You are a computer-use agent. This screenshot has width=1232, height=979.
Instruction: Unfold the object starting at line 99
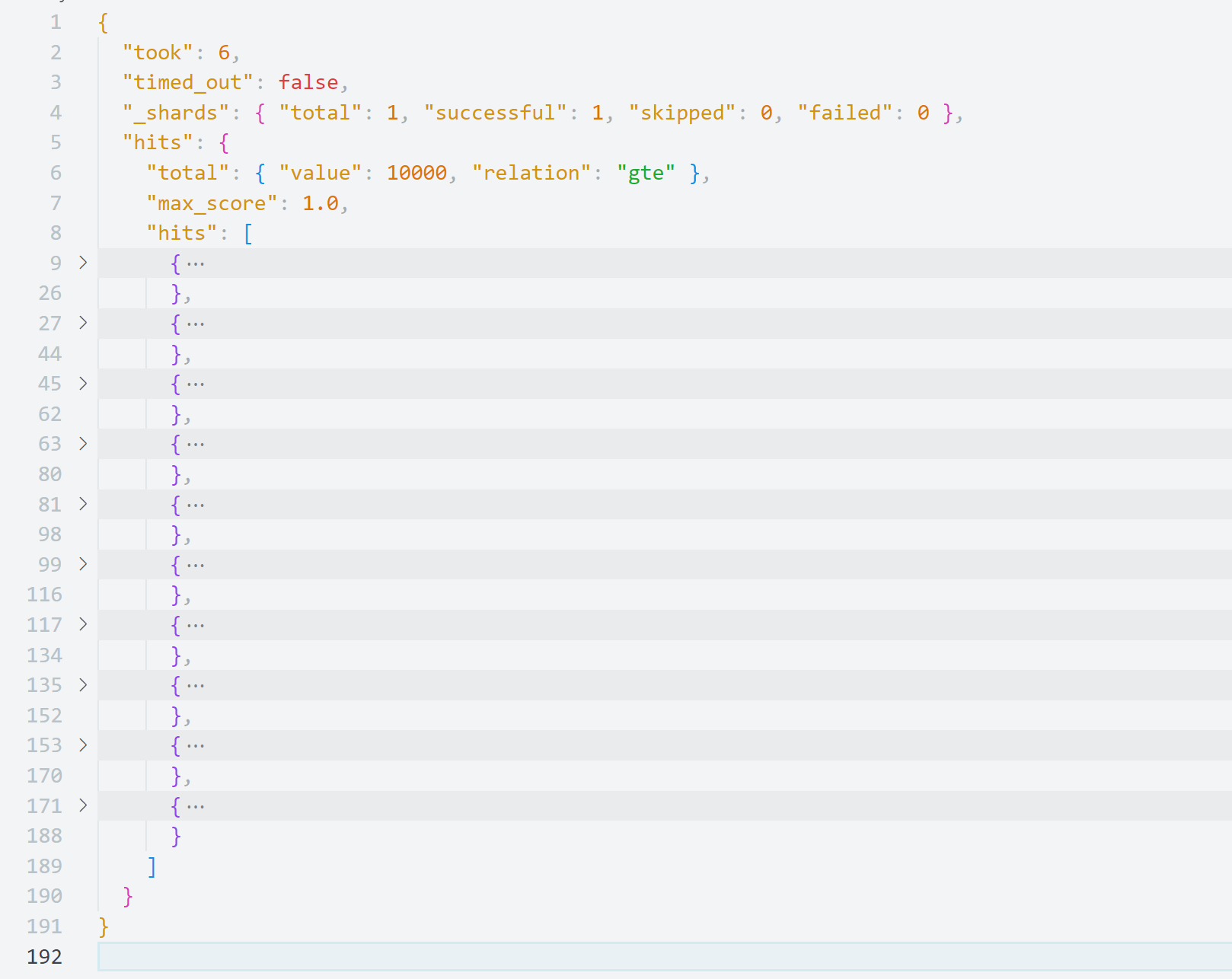(83, 564)
